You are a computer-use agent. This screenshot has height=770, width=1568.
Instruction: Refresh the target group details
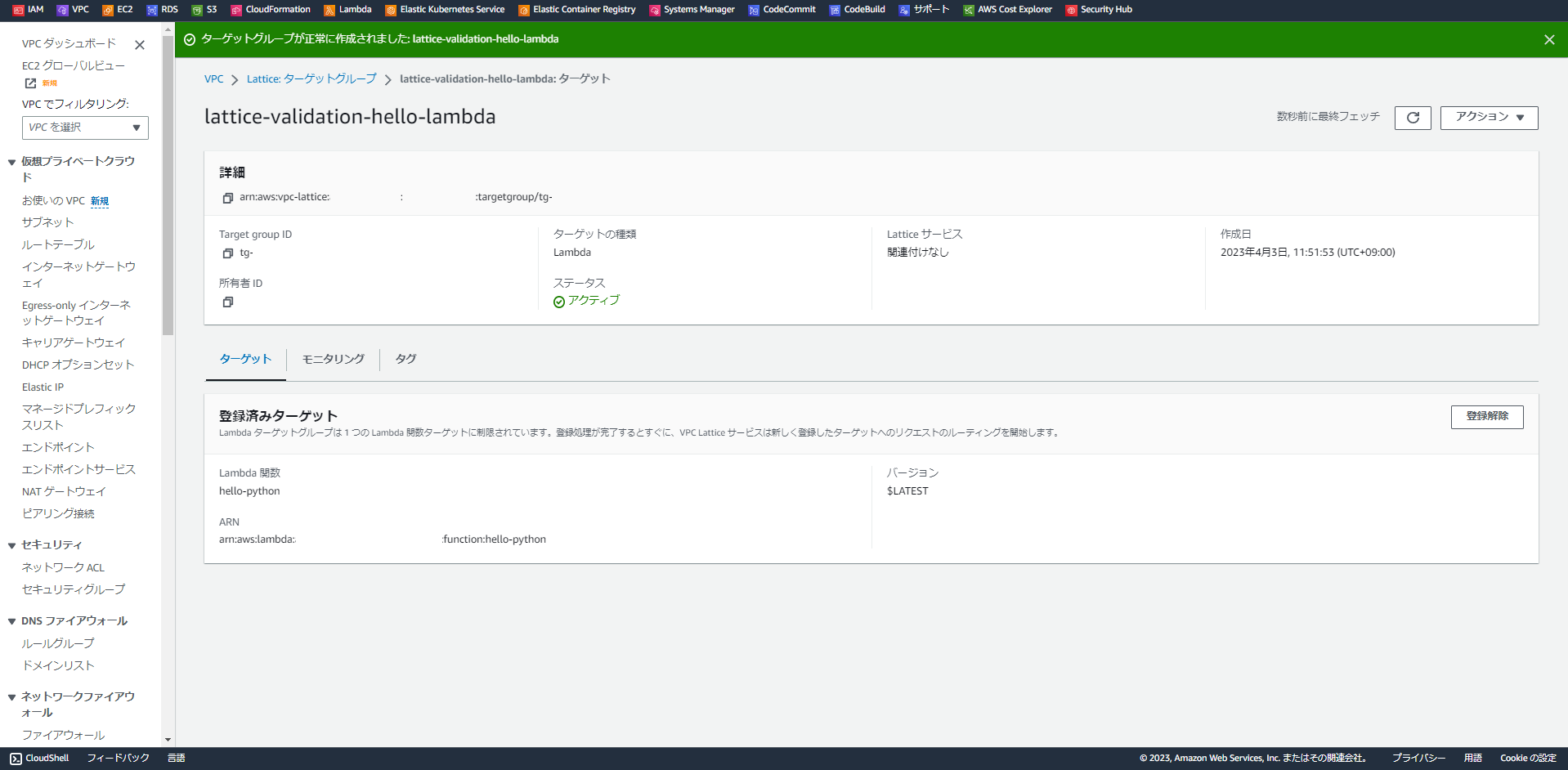1413,118
